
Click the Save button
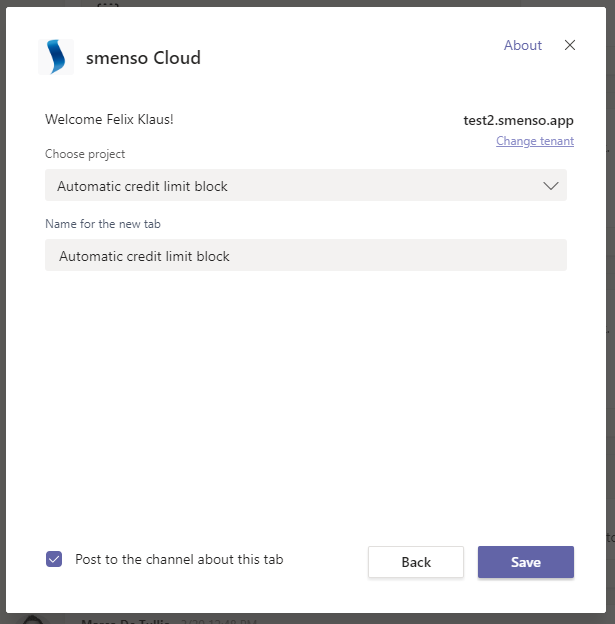pyautogui.click(x=526, y=562)
